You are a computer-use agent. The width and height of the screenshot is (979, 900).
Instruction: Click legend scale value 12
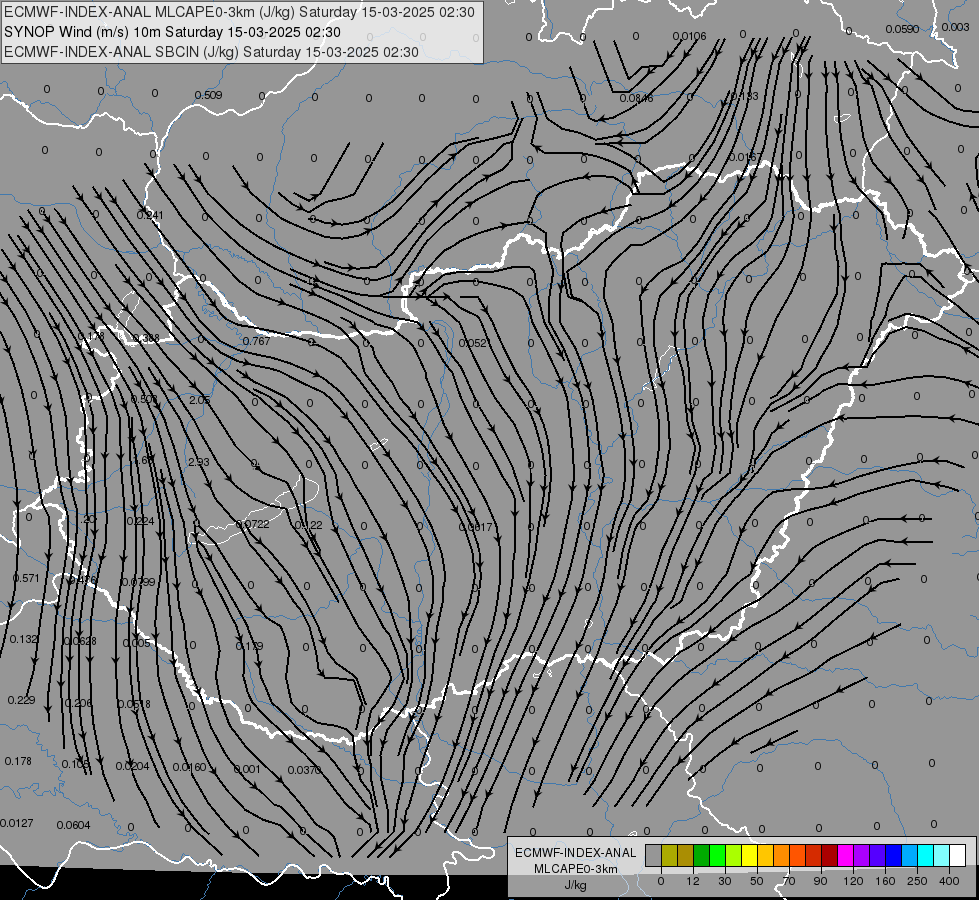pos(693,881)
